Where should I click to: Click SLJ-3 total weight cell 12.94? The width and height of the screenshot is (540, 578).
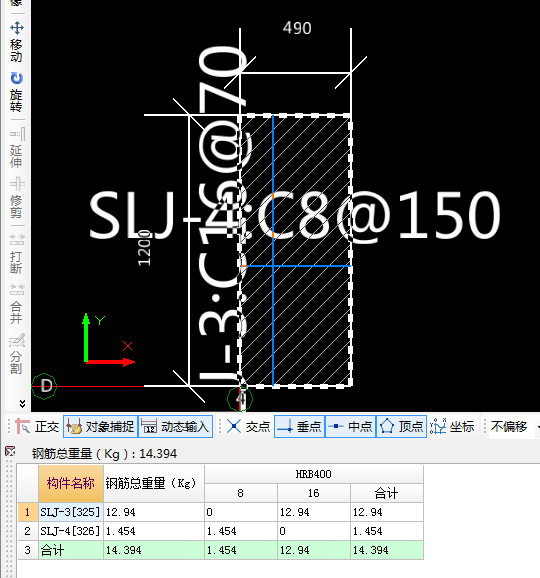point(154,512)
